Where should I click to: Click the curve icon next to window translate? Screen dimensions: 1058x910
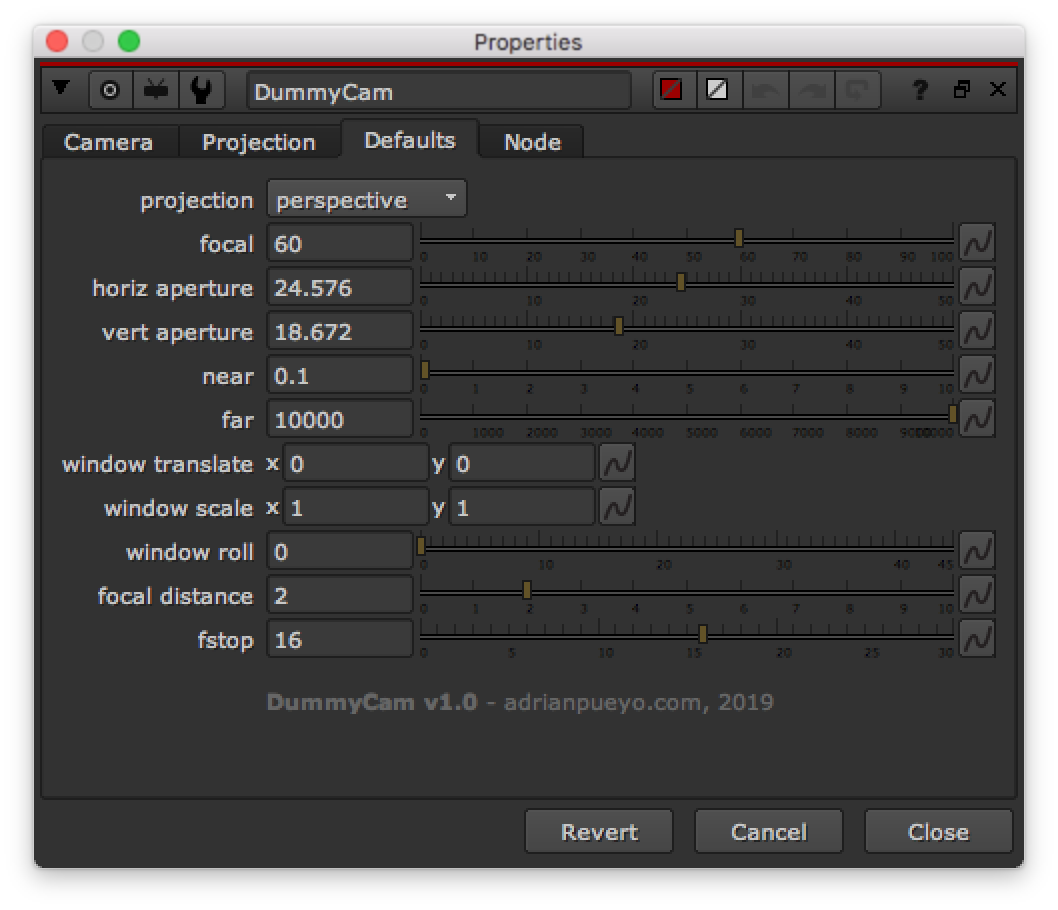coord(617,462)
